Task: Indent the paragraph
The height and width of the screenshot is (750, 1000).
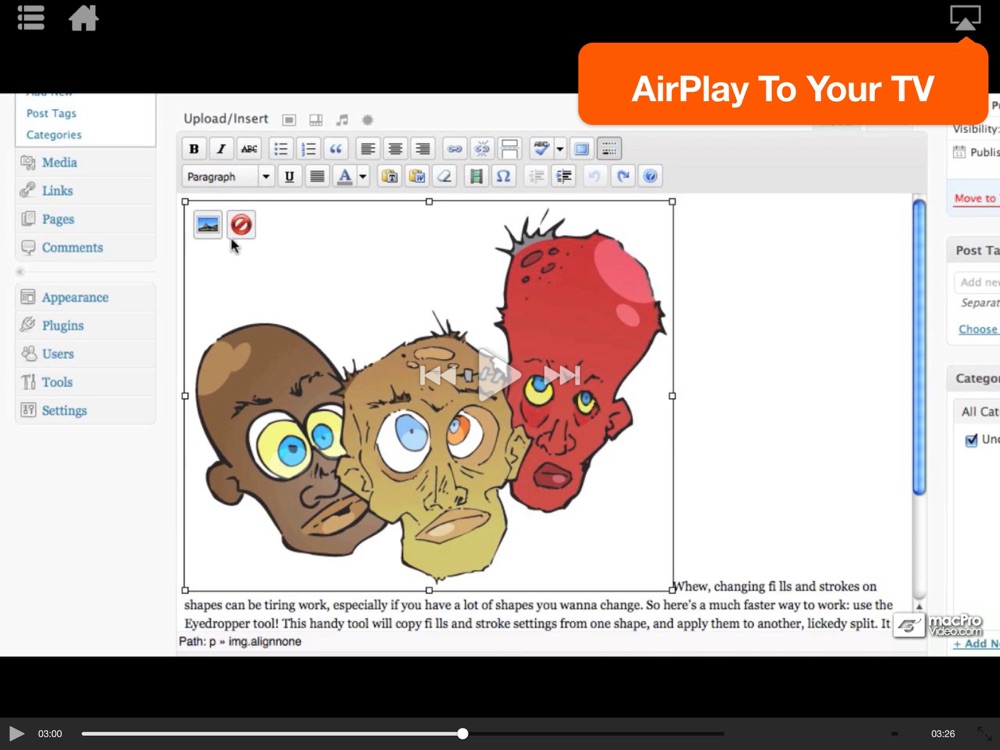Action: tap(564, 176)
